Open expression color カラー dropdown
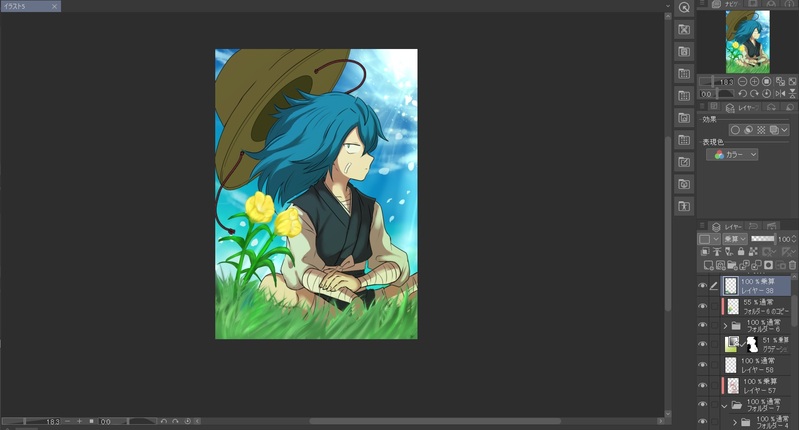Viewport: 799px width, 430px height. coord(732,154)
